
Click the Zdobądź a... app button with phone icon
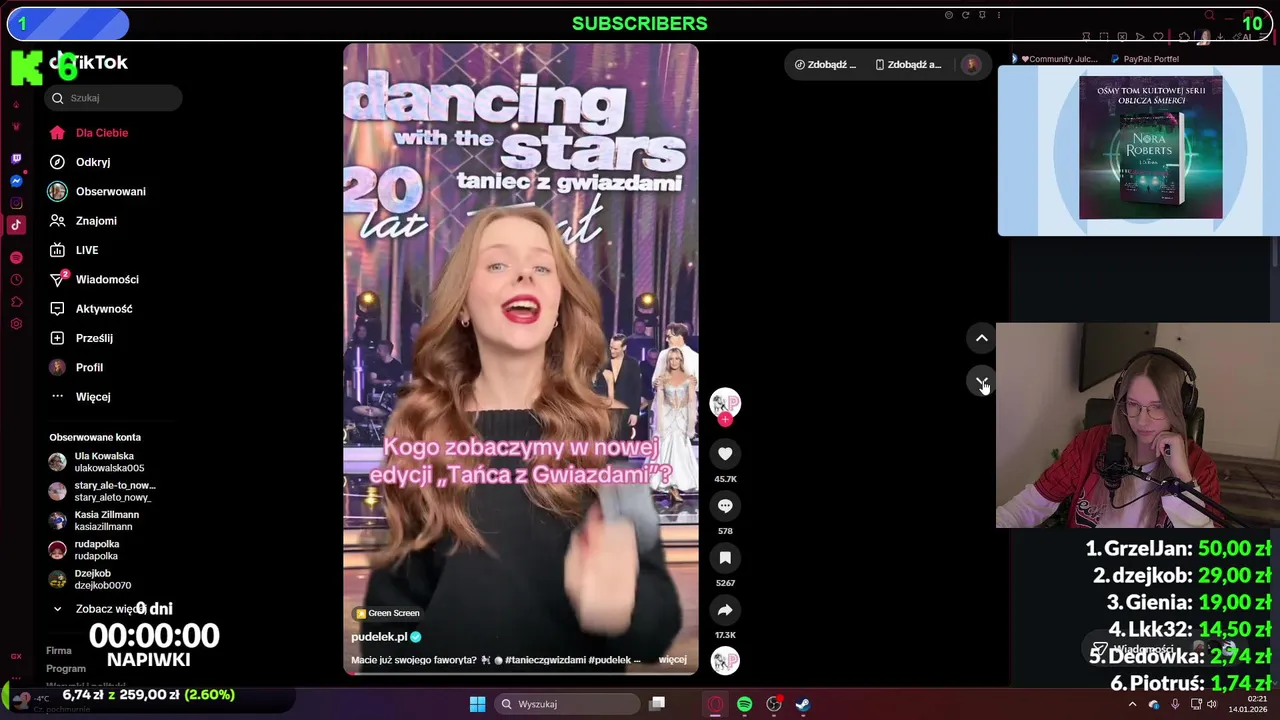tap(908, 65)
